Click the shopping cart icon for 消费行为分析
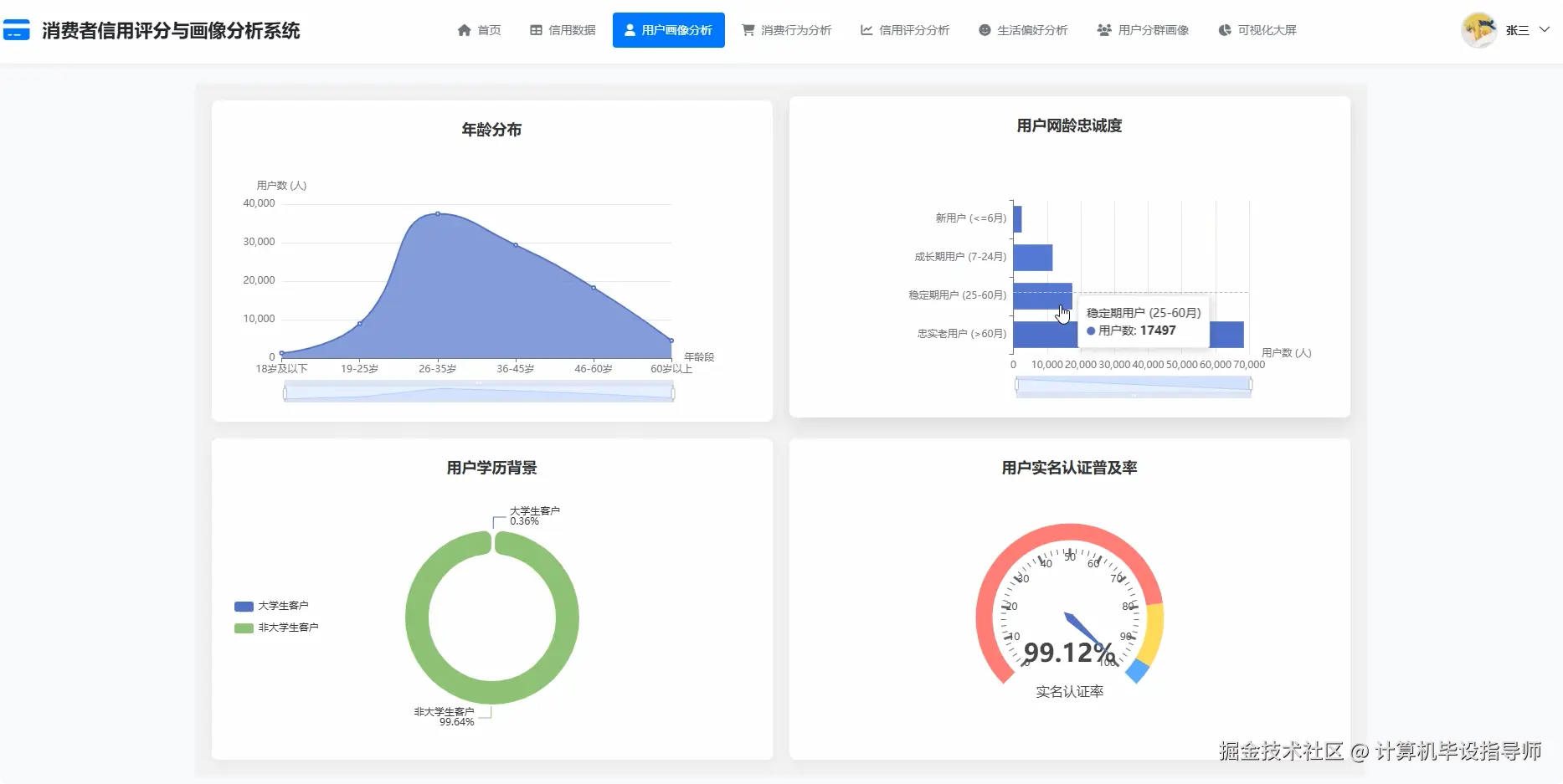 pyautogui.click(x=747, y=29)
